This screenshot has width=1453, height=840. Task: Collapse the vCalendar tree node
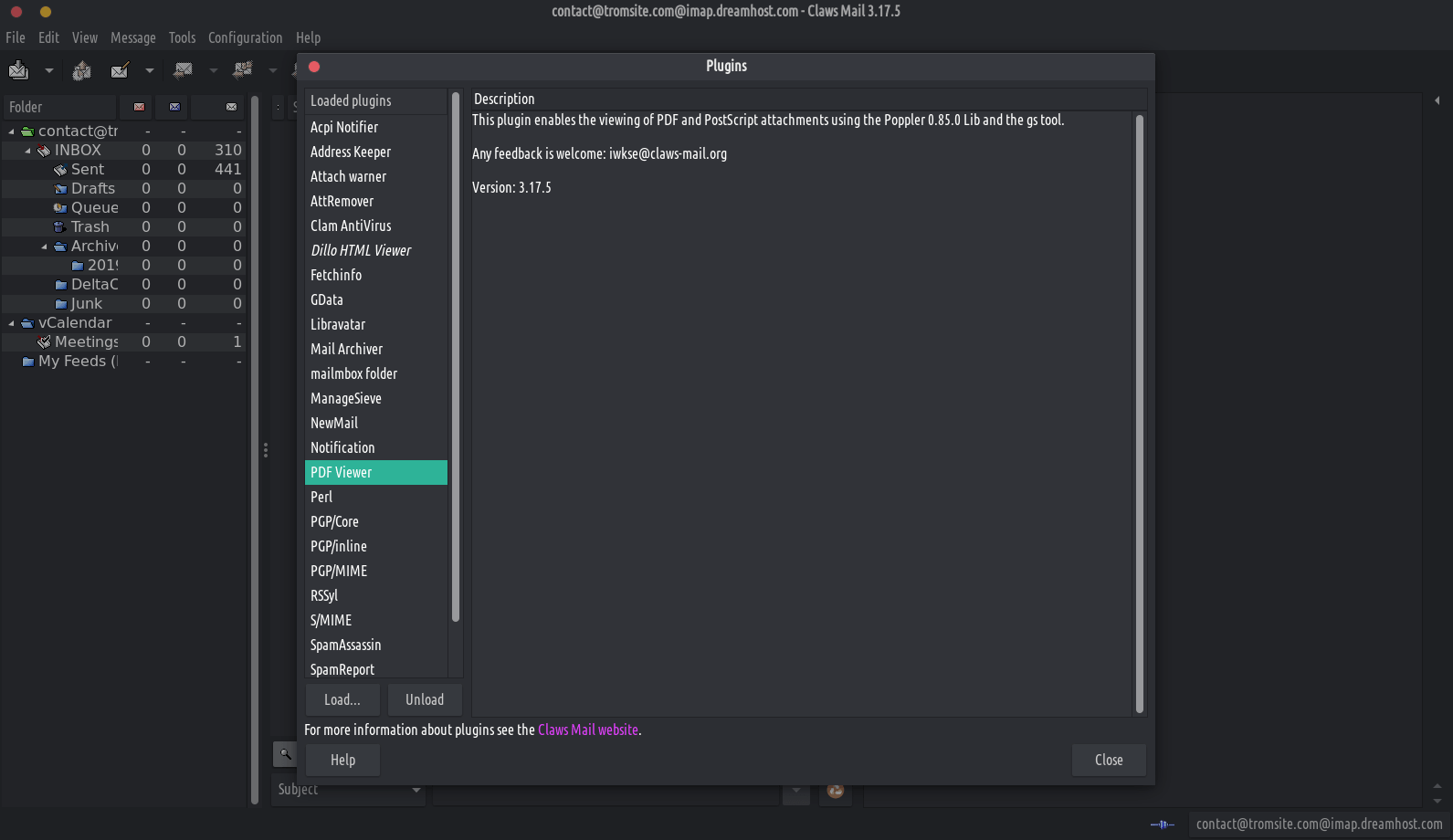tap(11, 323)
